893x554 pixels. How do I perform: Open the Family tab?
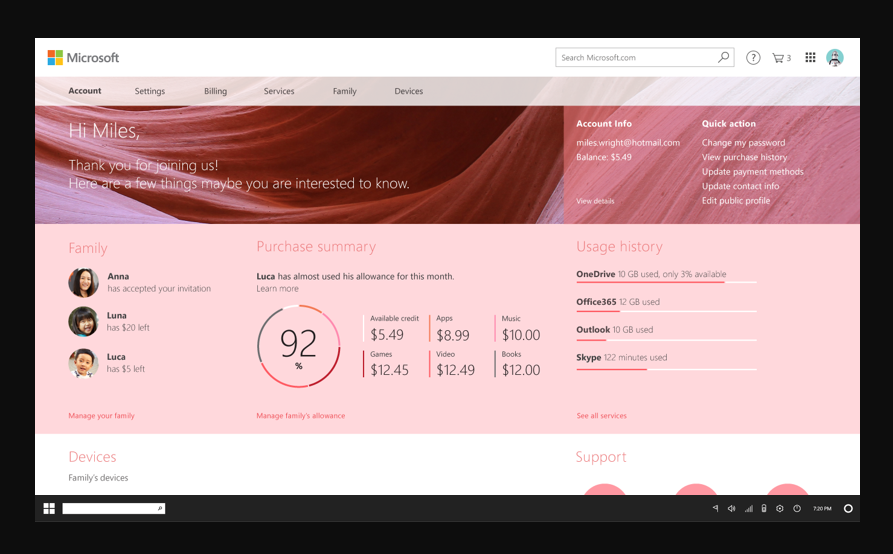344,91
